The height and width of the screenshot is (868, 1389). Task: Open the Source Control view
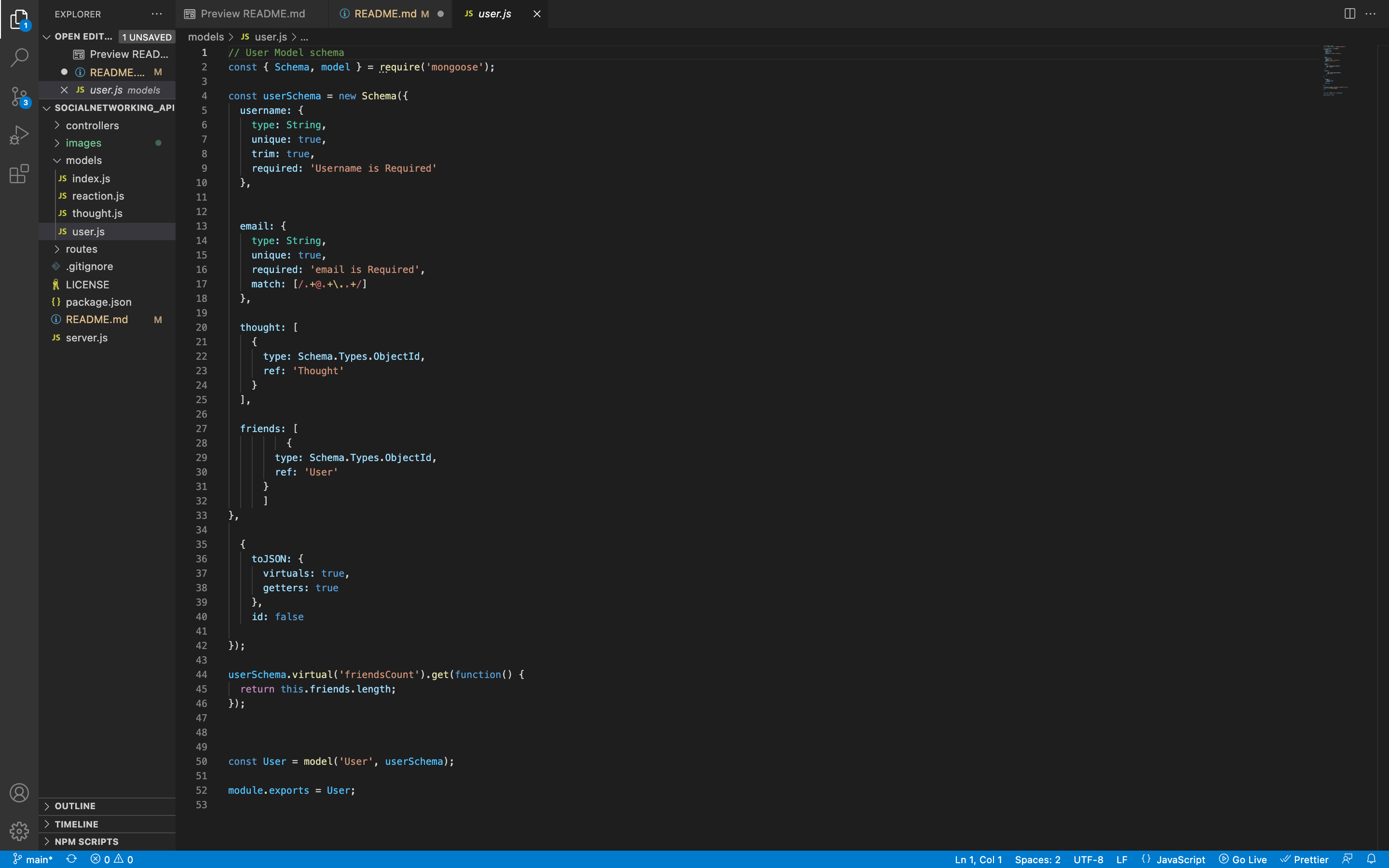(19, 96)
